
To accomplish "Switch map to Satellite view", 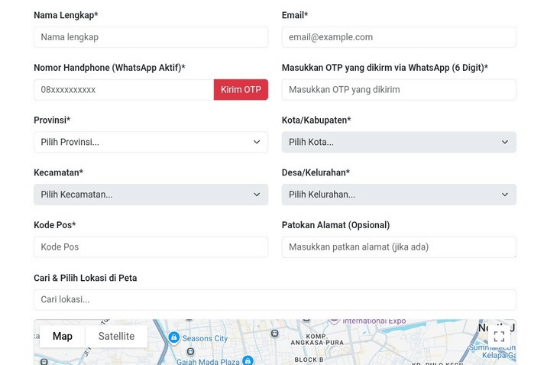I will (x=116, y=336).
